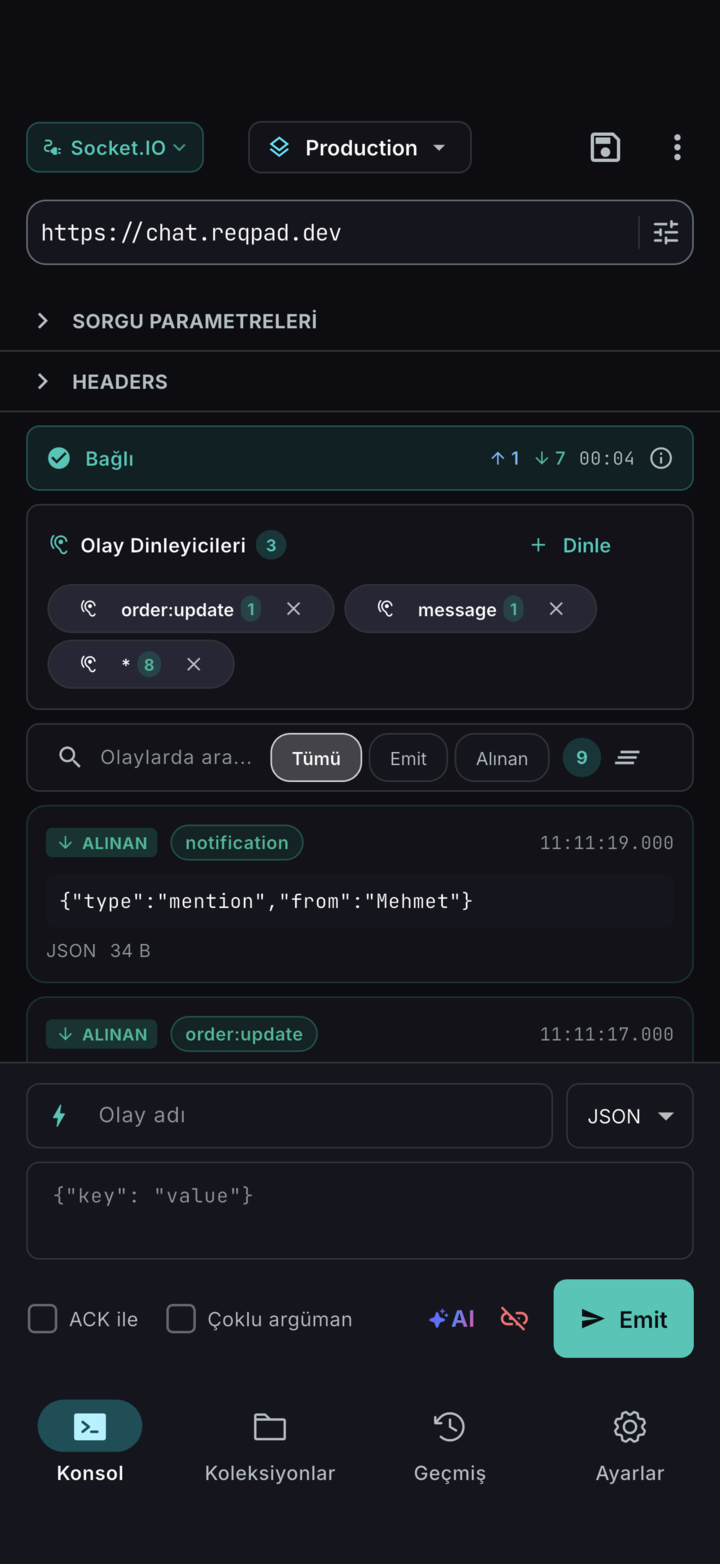Enable the Çoklu argüman checkbox

pyautogui.click(x=181, y=1319)
